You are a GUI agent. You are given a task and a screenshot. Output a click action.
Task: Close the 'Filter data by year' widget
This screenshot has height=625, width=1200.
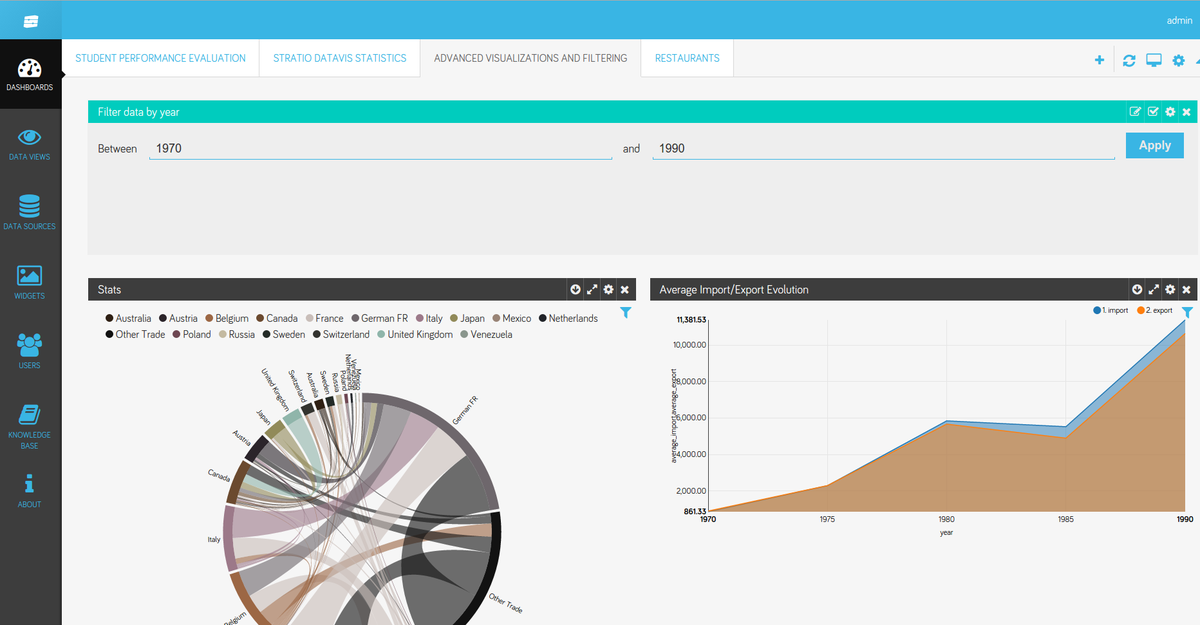pyautogui.click(x=1186, y=112)
